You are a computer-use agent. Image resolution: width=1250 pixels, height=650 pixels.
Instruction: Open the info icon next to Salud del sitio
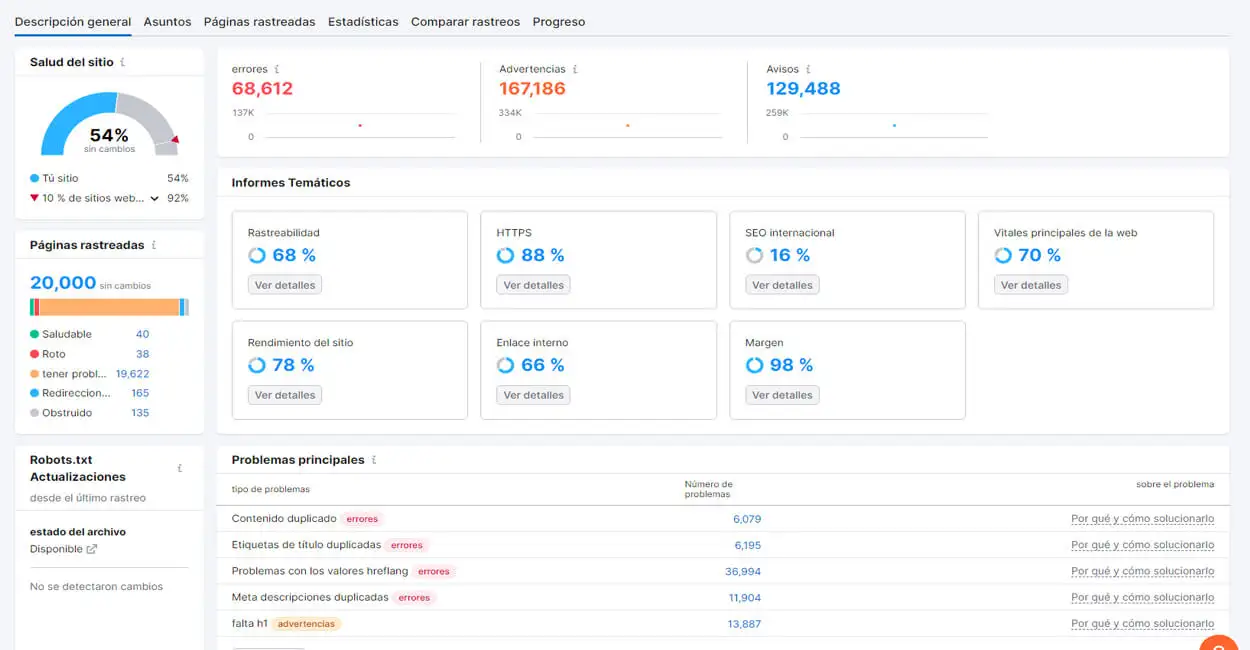click(x=123, y=62)
